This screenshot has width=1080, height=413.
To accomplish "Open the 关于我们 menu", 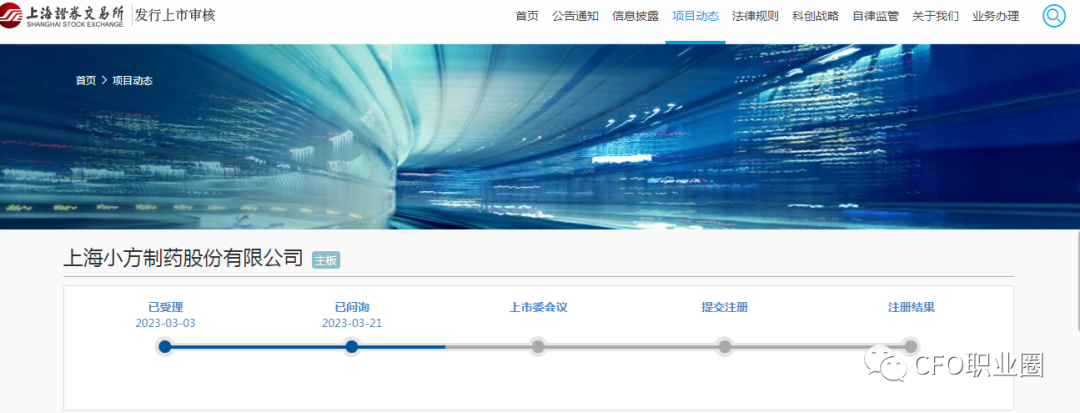I will point(935,17).
